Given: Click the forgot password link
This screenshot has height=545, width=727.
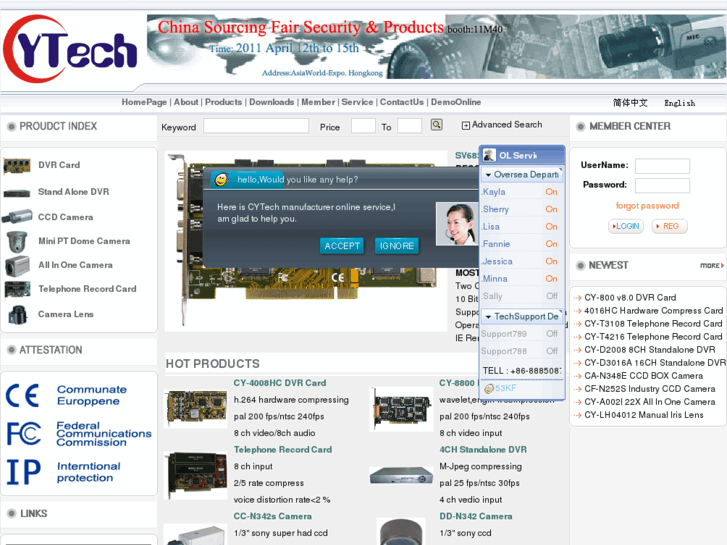Looking at the screenshot, I should [x=647, y=206].
